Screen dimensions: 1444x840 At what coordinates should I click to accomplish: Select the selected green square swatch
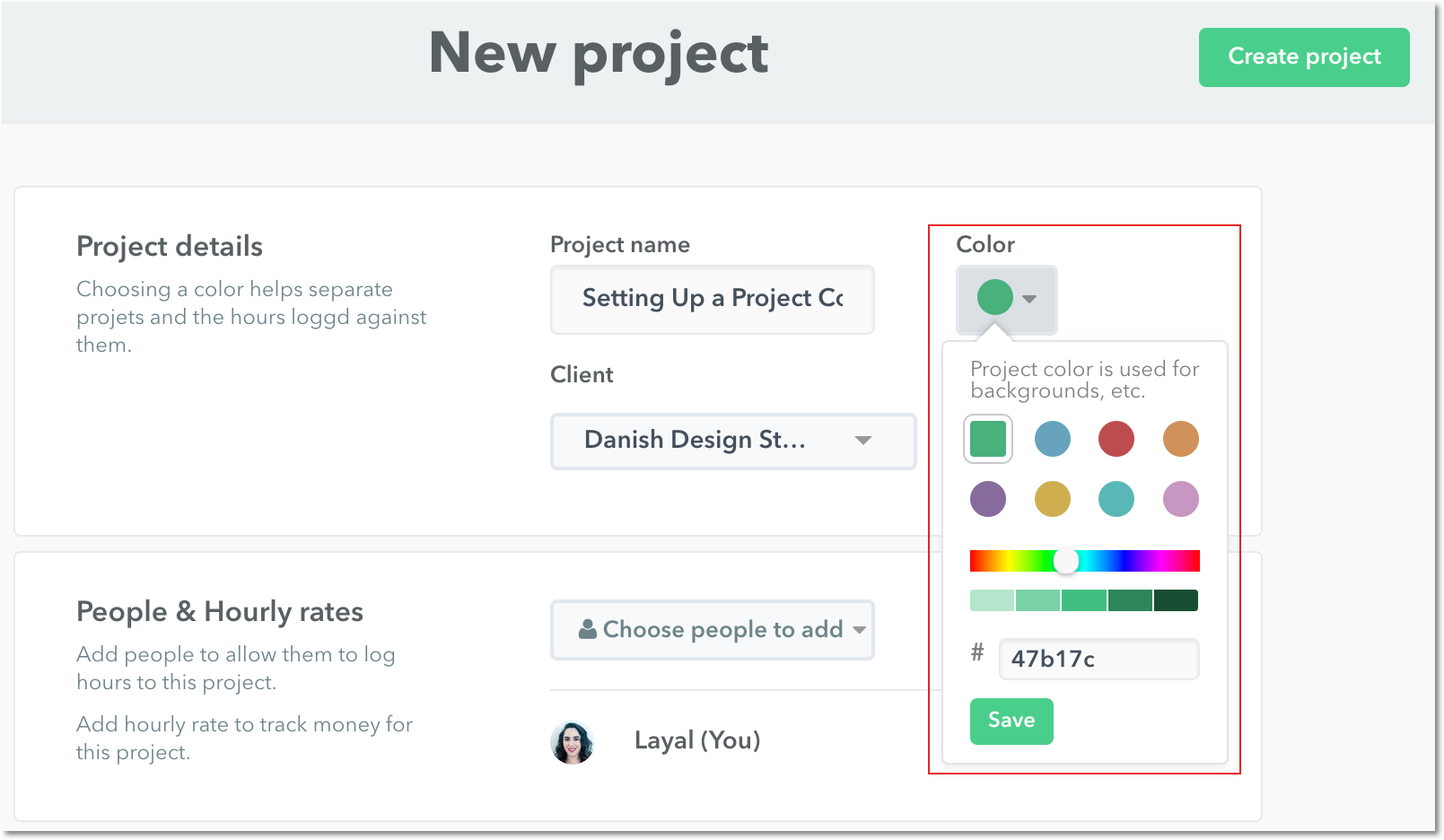tap(988, 439)
